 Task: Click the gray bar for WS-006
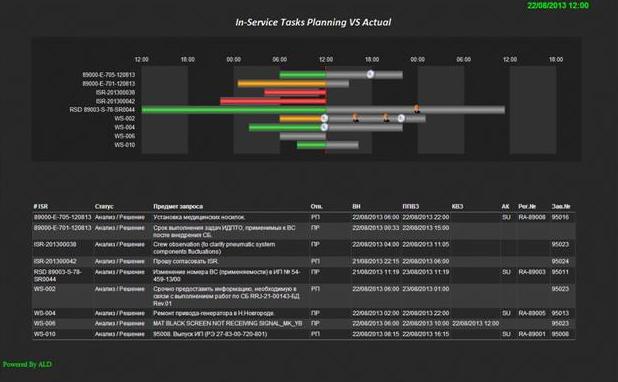[303, 136]
